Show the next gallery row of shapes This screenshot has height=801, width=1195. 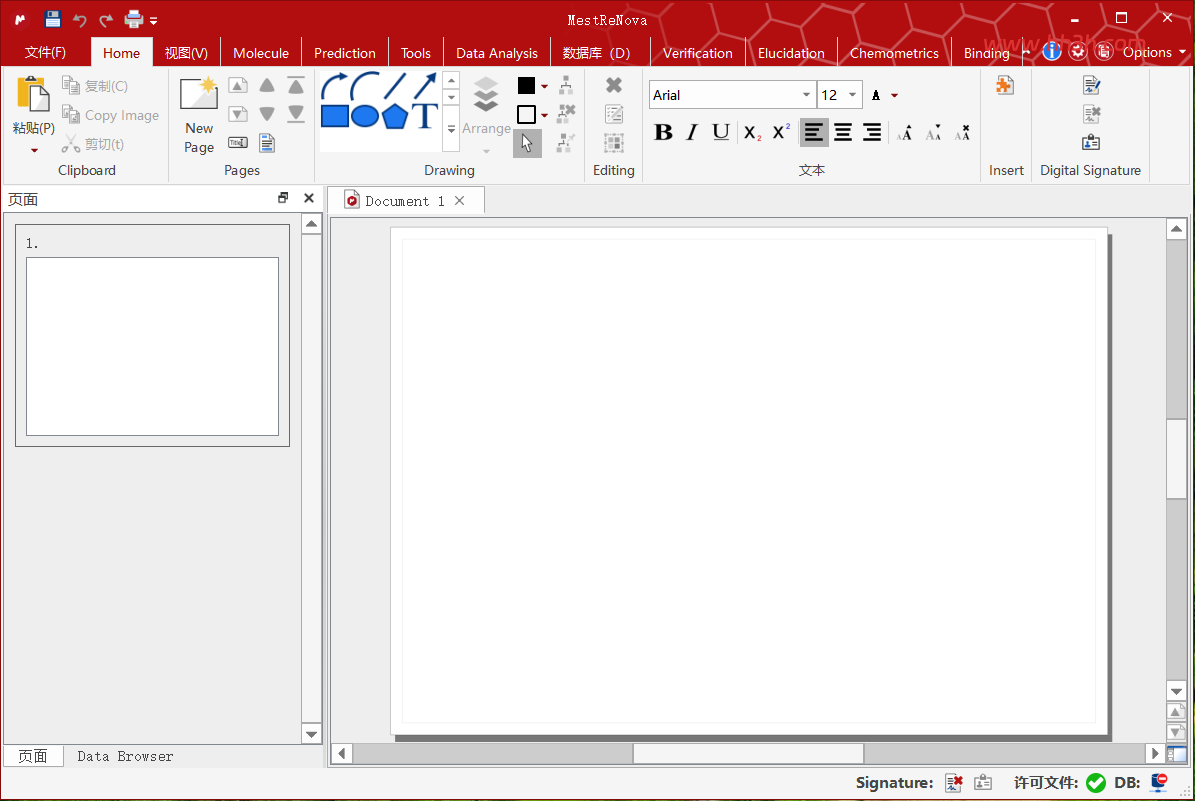point(451,97)
